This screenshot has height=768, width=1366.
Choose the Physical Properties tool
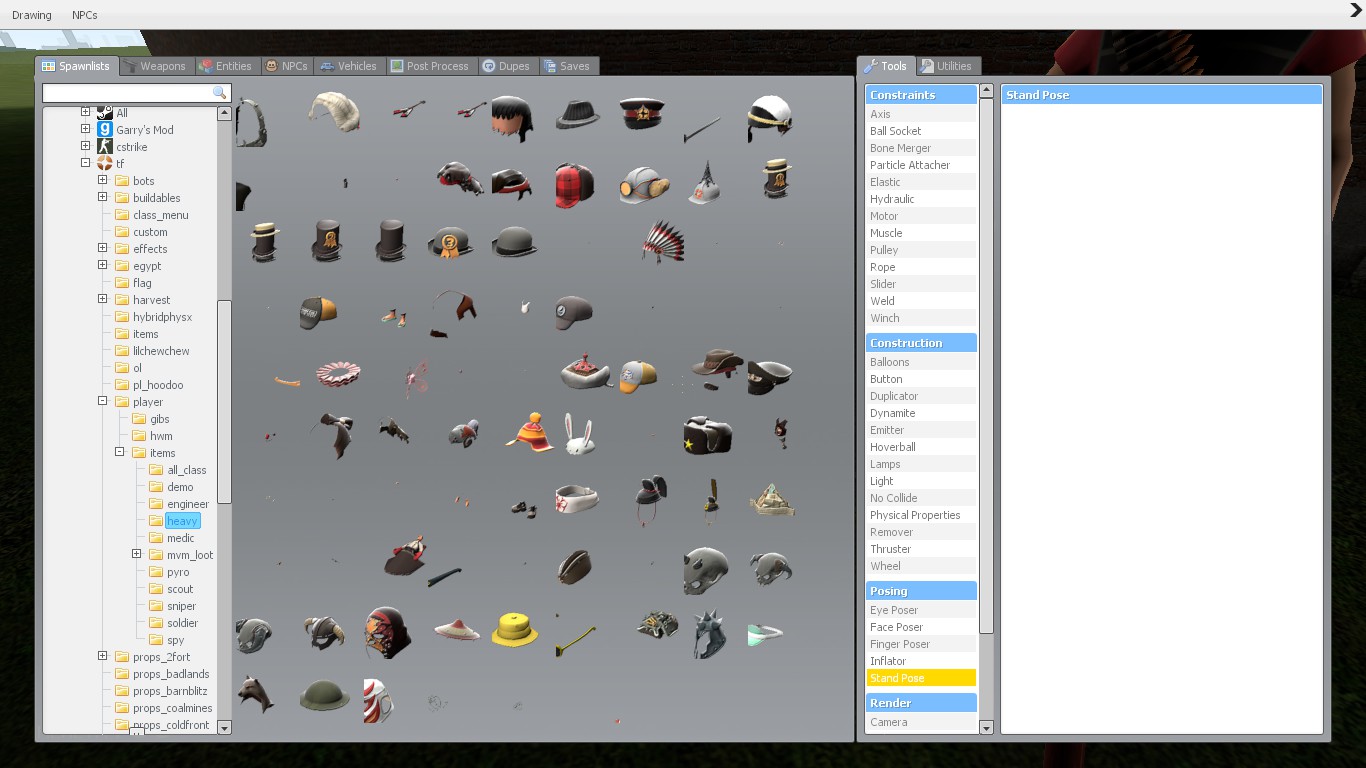tap(914, 515)
